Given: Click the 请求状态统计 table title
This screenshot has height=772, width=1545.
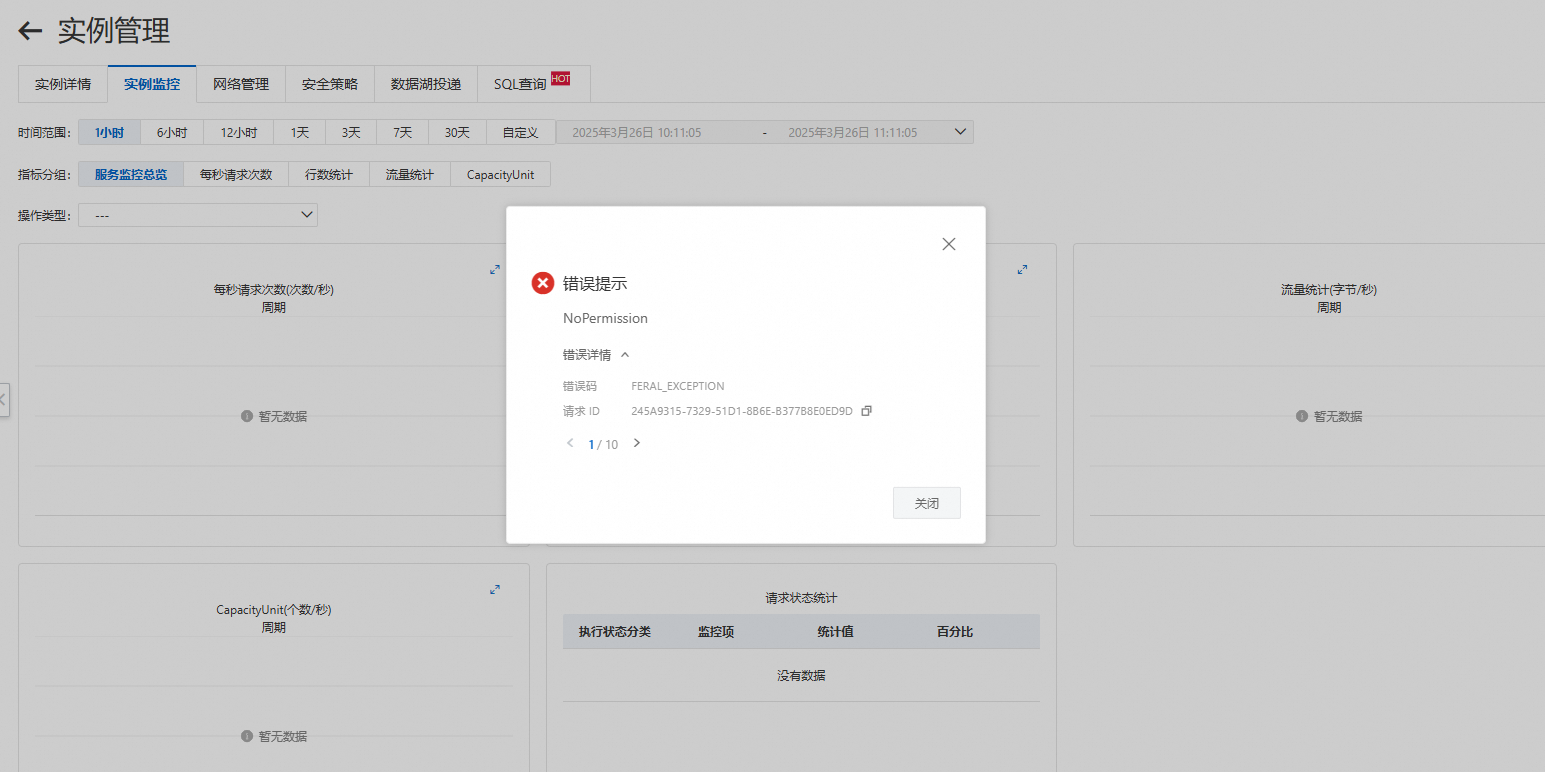Looking at the screenshot, I should 801,598.
